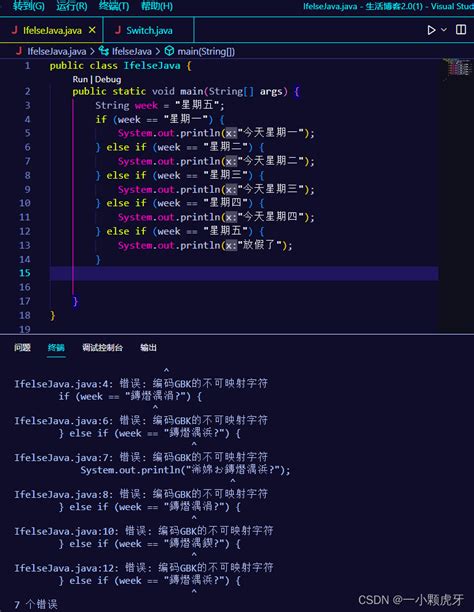Click the class symbol icon in breadcrumb

104,51
